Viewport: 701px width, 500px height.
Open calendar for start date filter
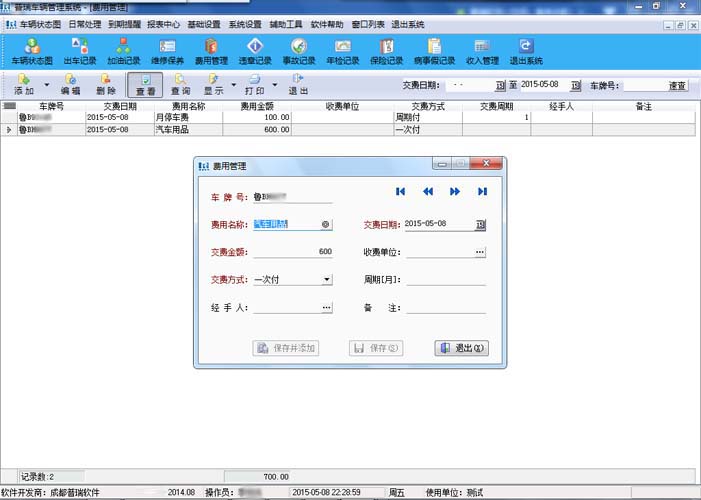point(500,85)
